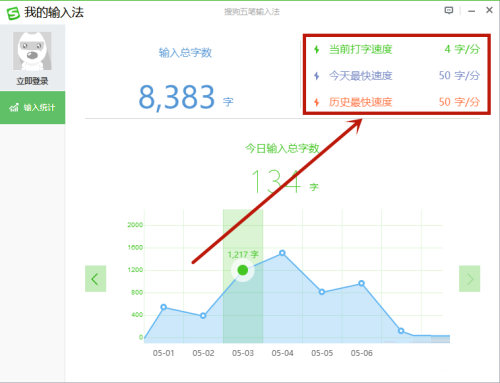The image size is (500, 383).
Task: Click the 历史最快速度 label
Action: [360, 102]
